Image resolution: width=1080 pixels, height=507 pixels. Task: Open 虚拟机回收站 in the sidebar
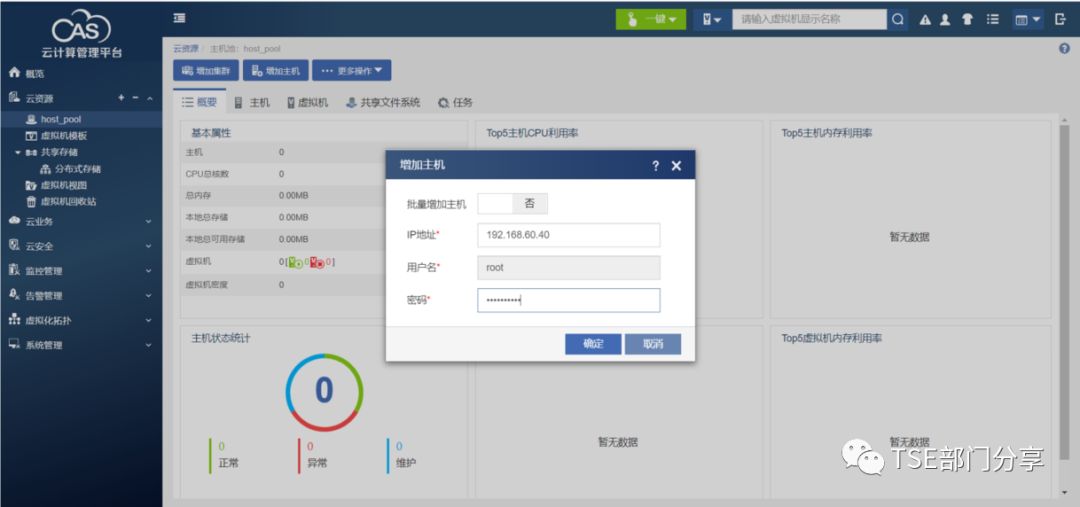[68, 202]
